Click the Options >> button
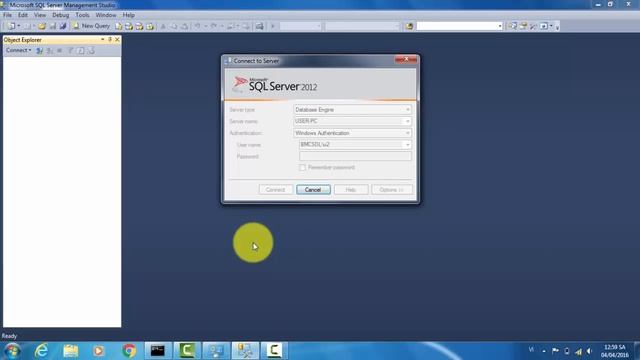The width and height of the screenshot is (640, 360). [x=391, y=190]
